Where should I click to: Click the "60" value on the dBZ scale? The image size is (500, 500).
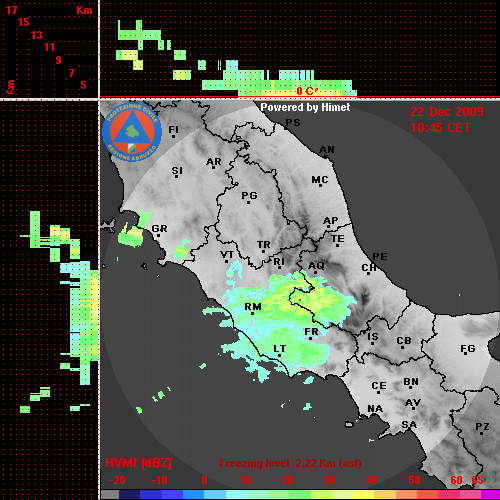[456, 480]
